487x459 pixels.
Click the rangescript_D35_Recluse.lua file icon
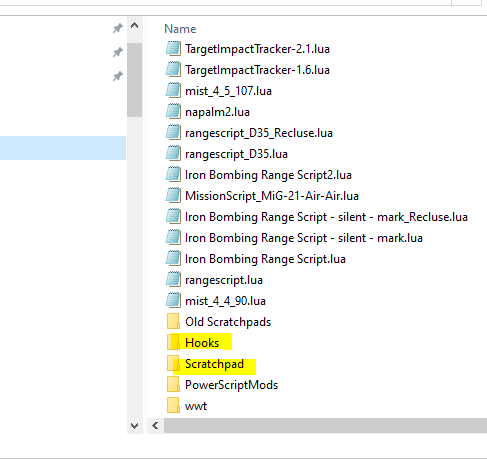click(173, 133)
